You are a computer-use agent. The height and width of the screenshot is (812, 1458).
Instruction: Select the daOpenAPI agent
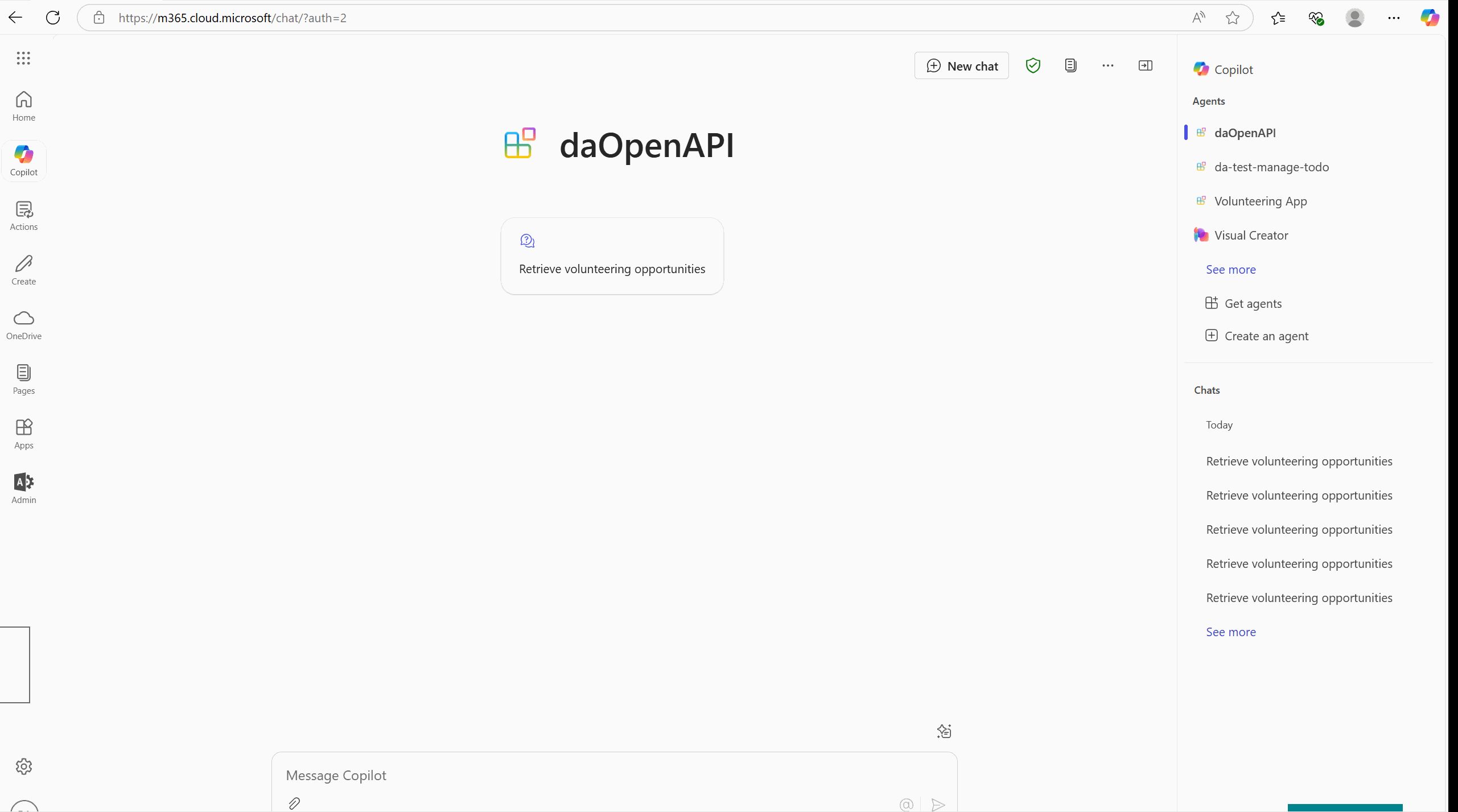coord(1245,133)
